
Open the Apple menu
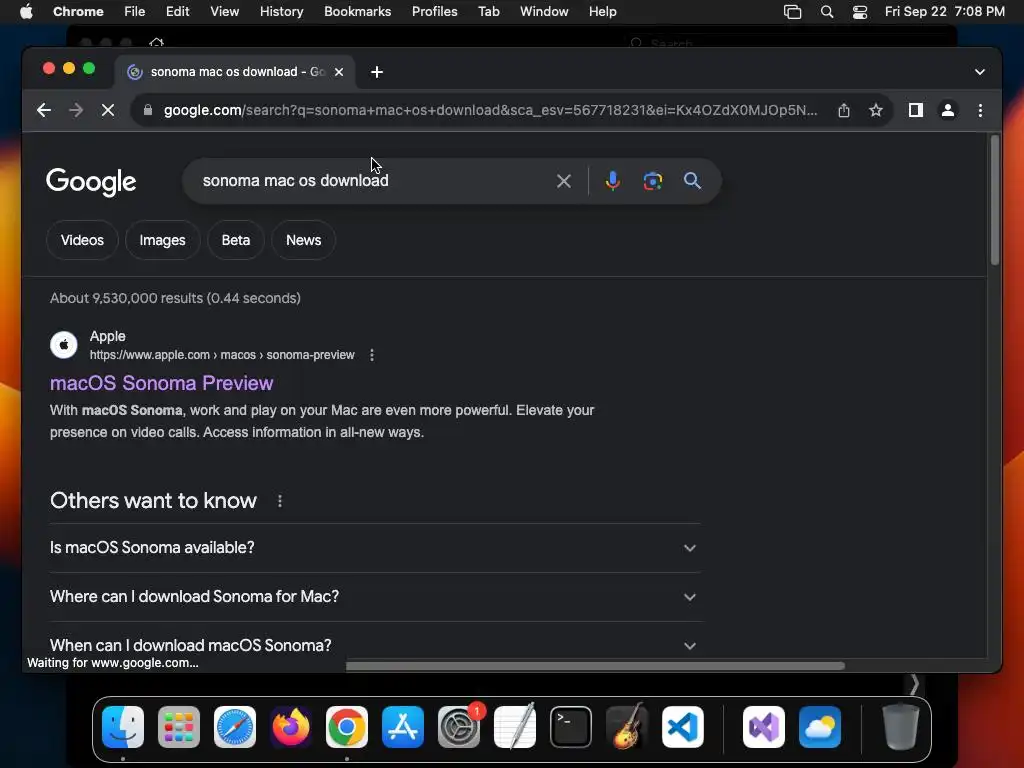[x=26, y=12]
